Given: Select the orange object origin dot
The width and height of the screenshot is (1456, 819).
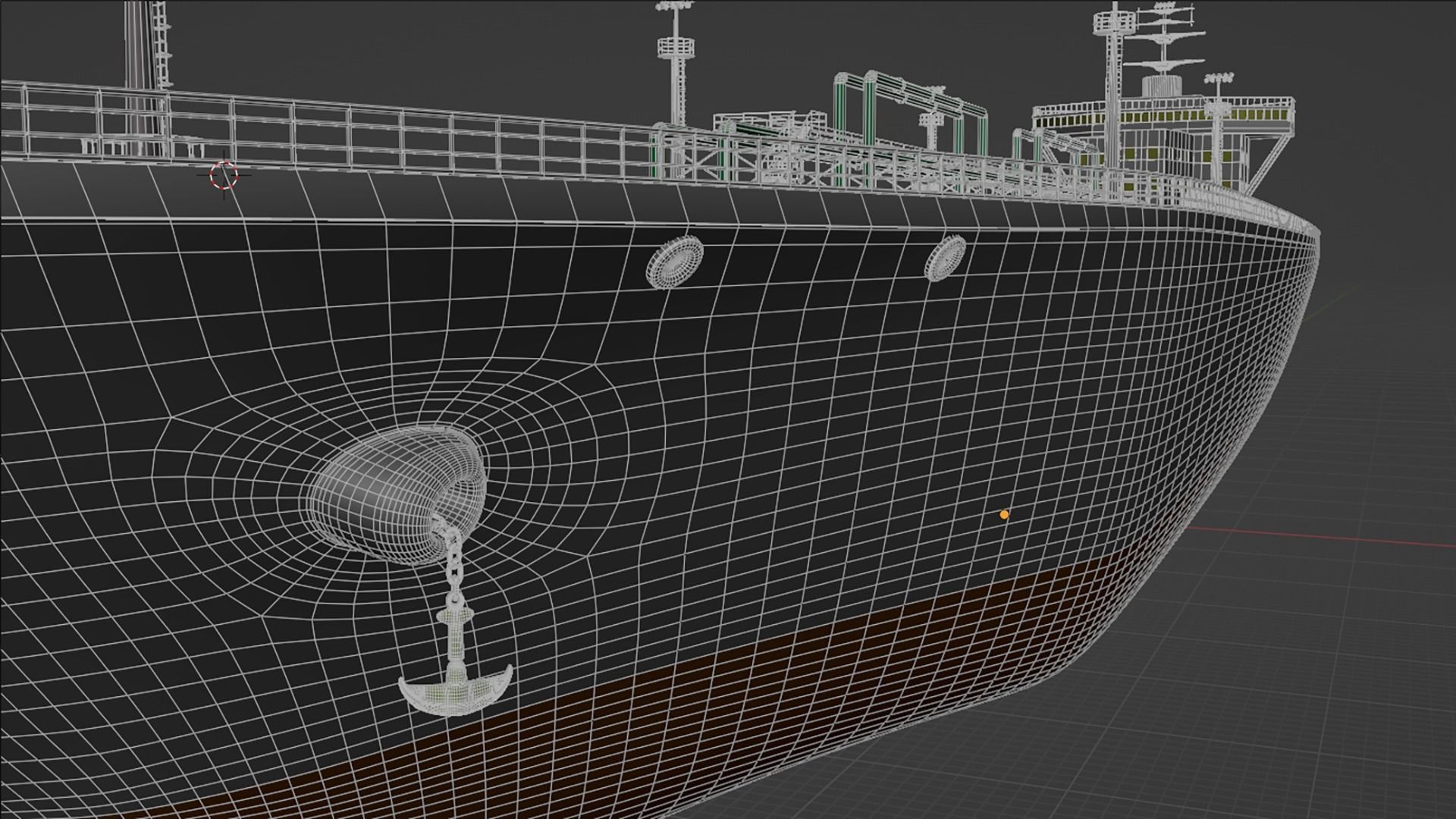Looking at the screenshot, I should 1004,514.
